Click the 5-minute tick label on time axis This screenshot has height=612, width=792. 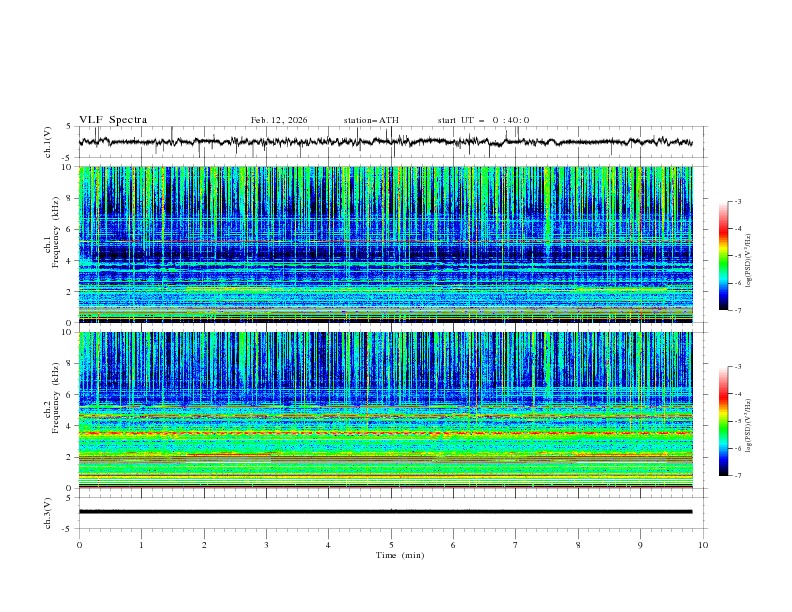391,546
